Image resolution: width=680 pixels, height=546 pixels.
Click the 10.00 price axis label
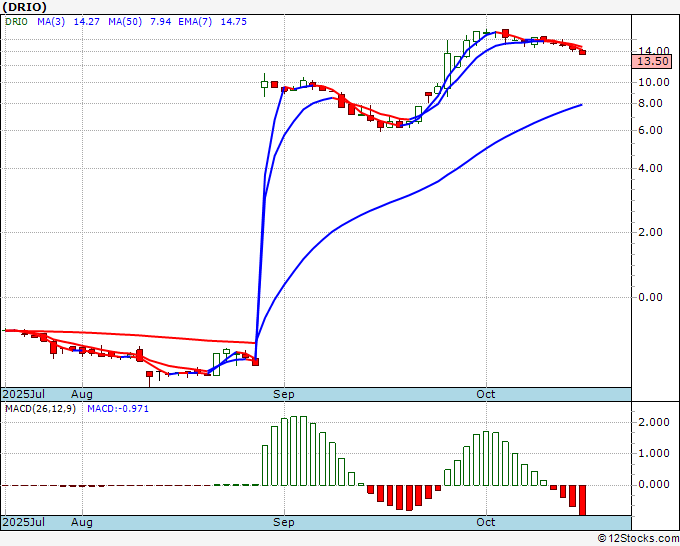click(653, 82)
